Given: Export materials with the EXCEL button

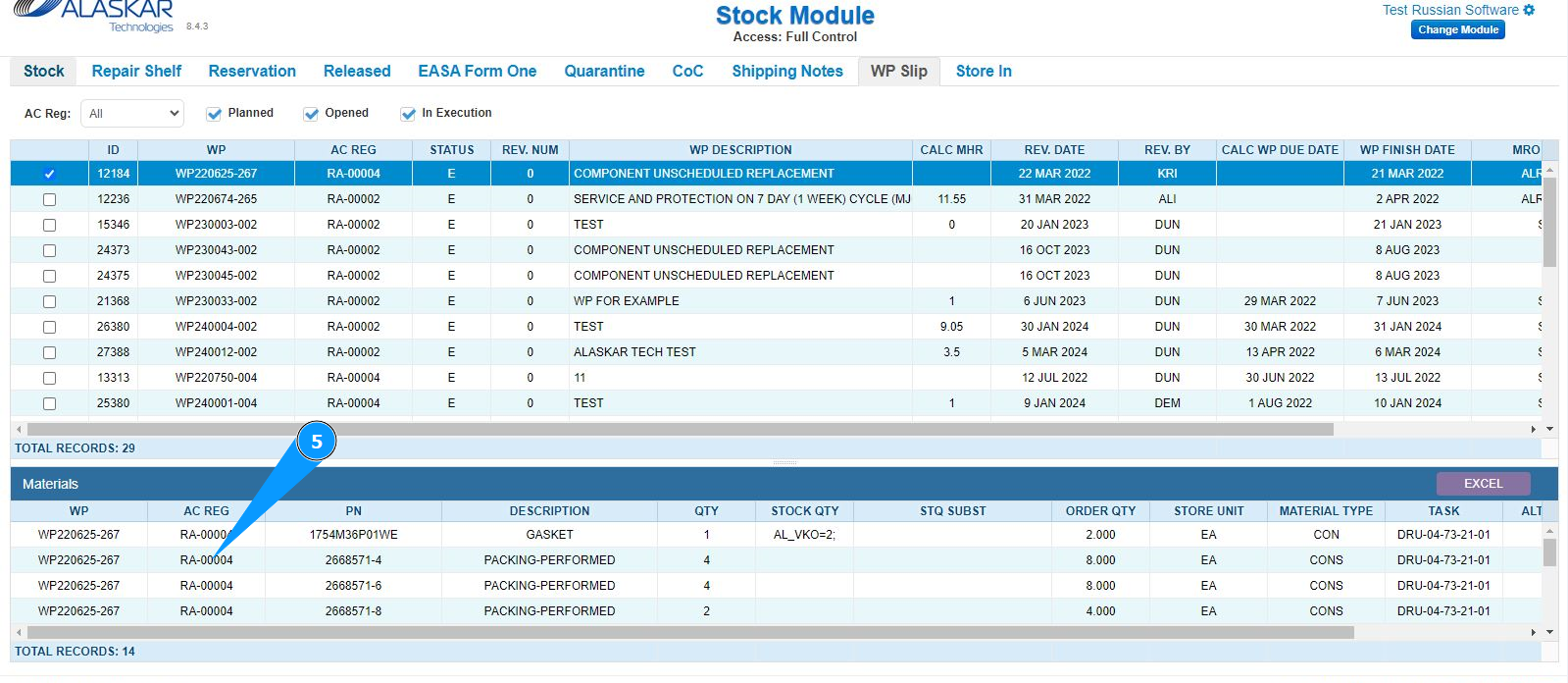Looking at the screenshot, I should pos(1483,484).
